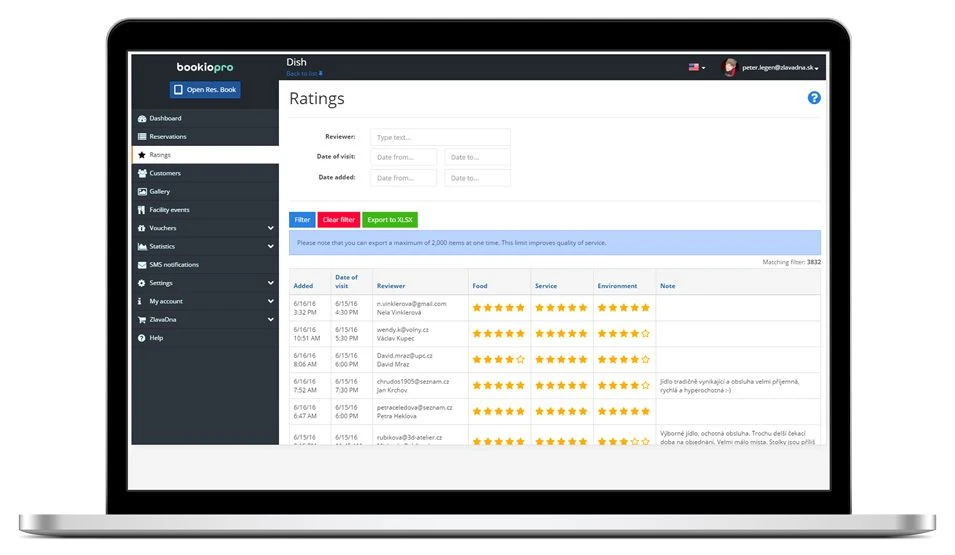Select the Reservations list icon
The image size is (955, 555).
(x=142, y=137)
